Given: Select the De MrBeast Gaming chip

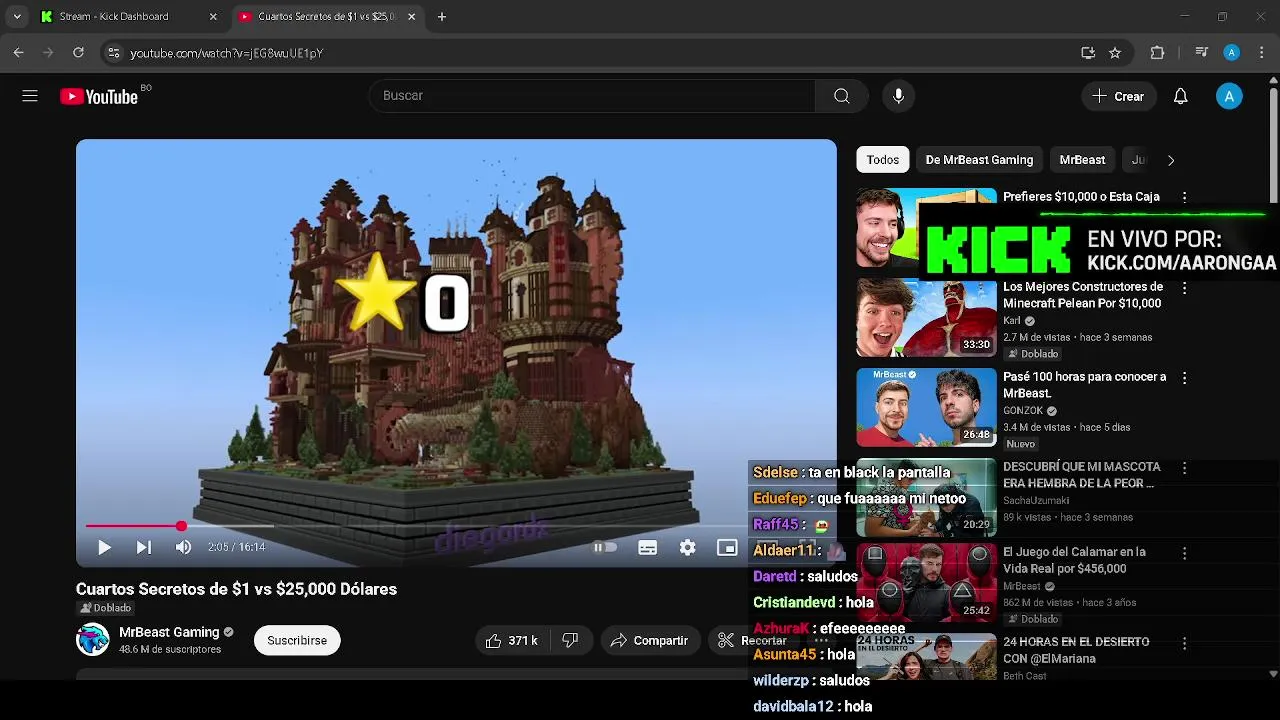Looking at the screenshot, I should coord(979,160).
